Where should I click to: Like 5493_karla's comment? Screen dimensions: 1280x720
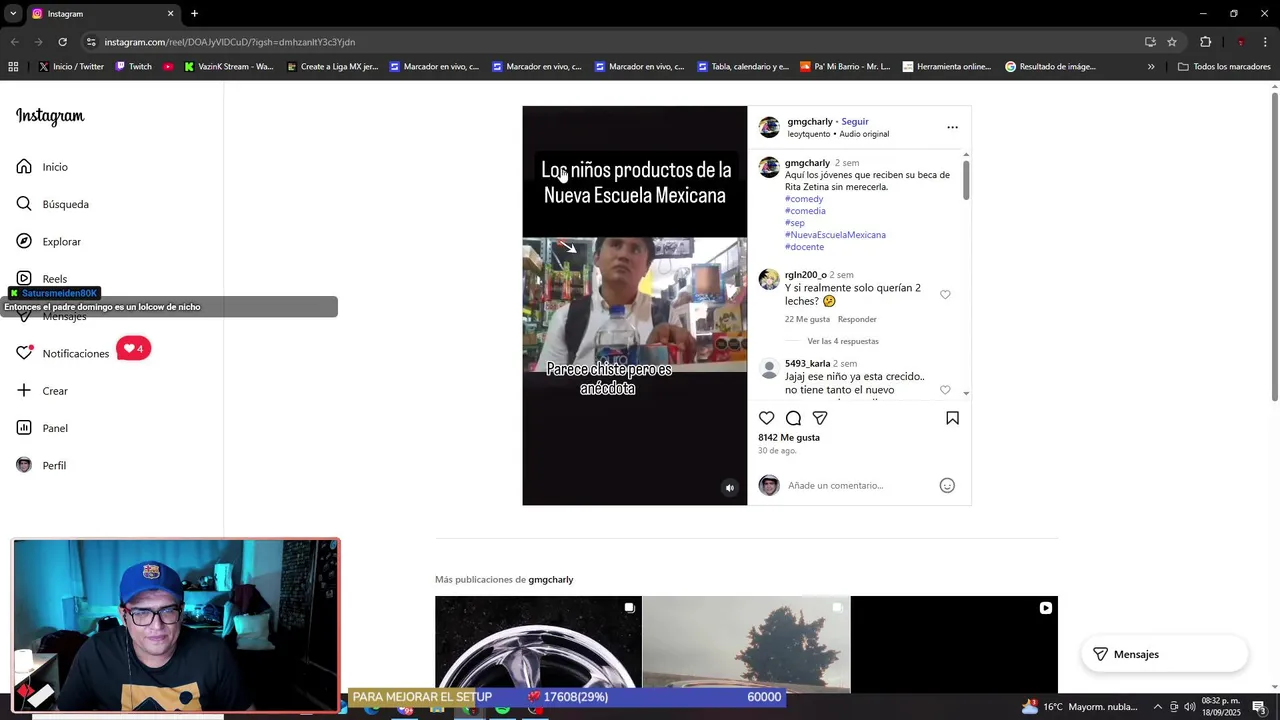pos(945,390)
